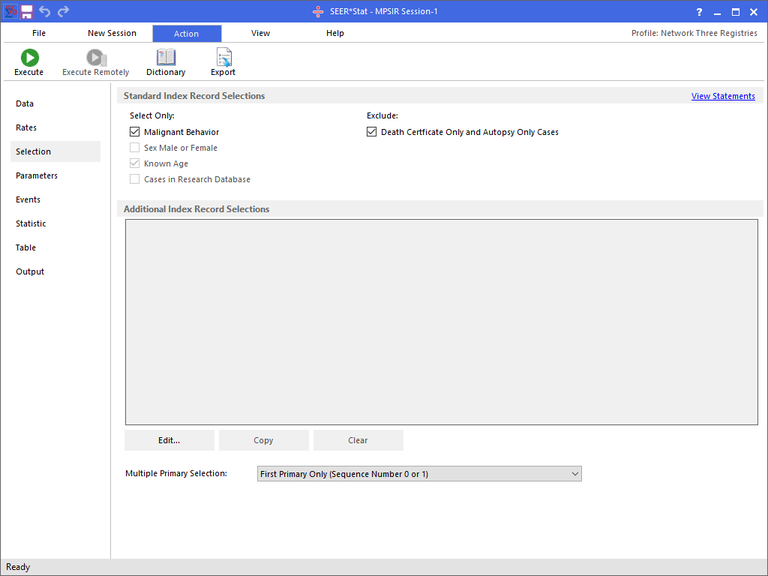Click the Export toolbar icon
The image size is (768, 576).
pos(223,58)
